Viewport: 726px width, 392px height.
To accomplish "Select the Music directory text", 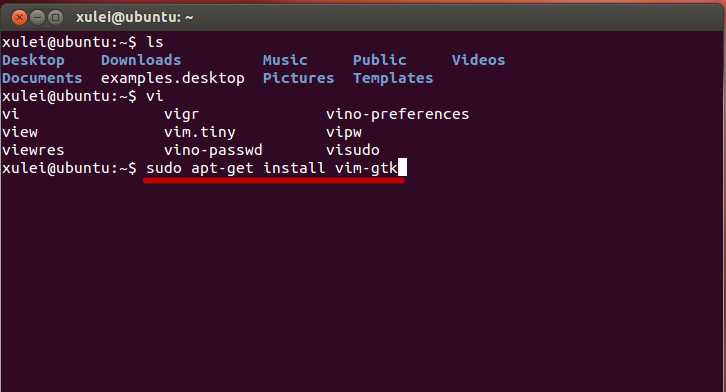I will 285,60.
